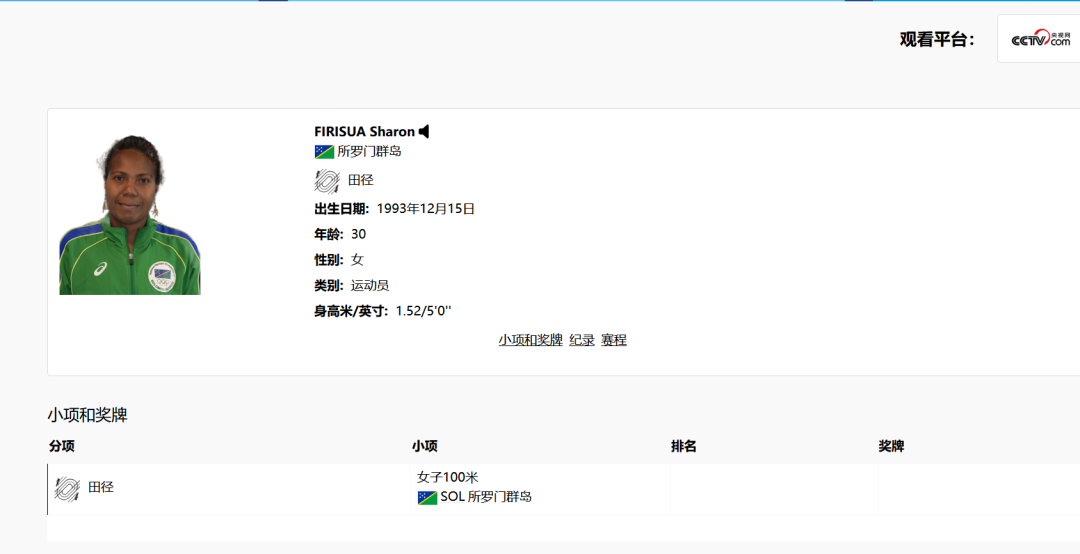Select athlete name FIRISUA Sharon

[364, 132]
